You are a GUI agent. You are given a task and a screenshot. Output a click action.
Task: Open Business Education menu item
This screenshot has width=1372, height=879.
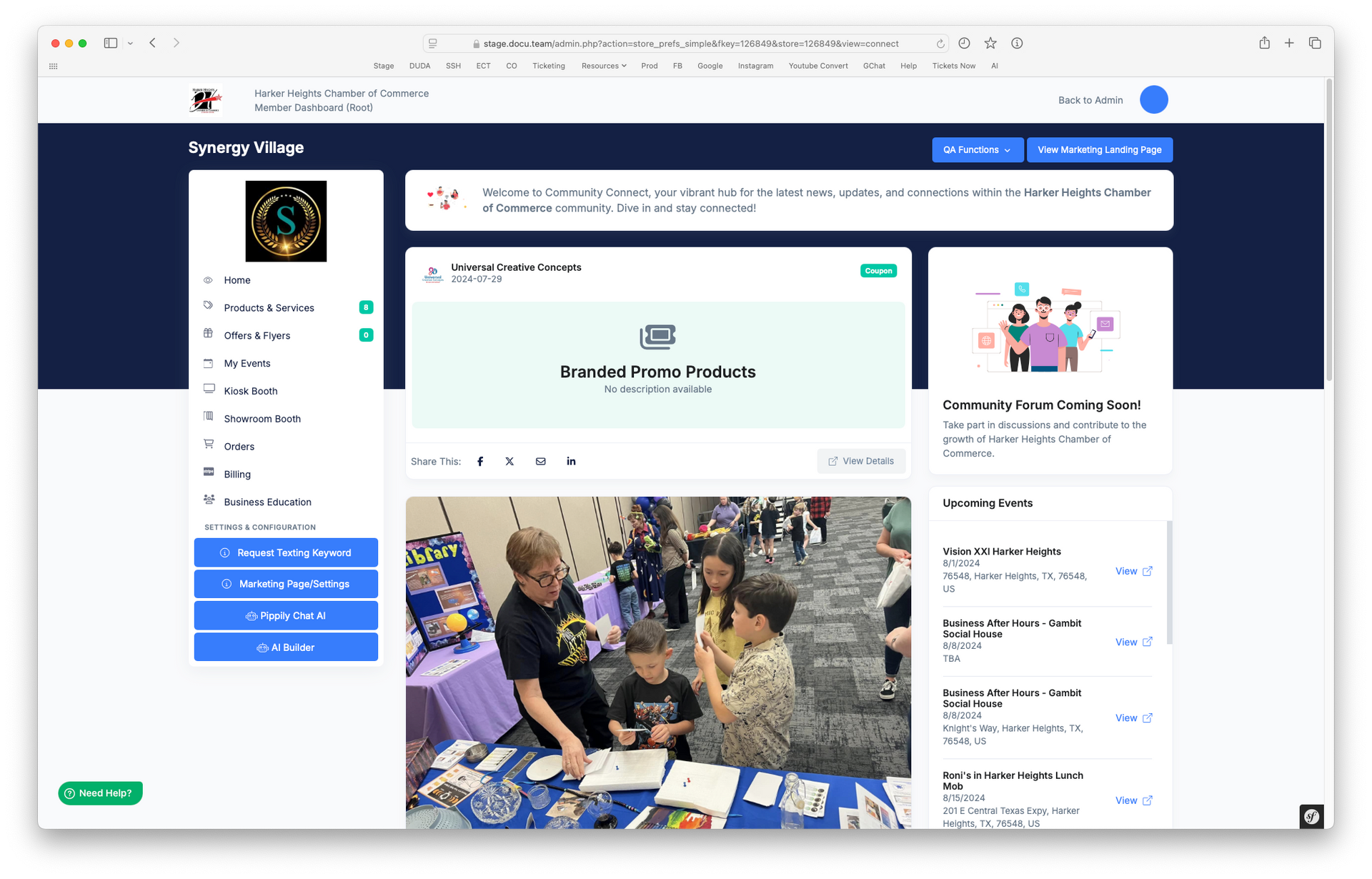267,502
